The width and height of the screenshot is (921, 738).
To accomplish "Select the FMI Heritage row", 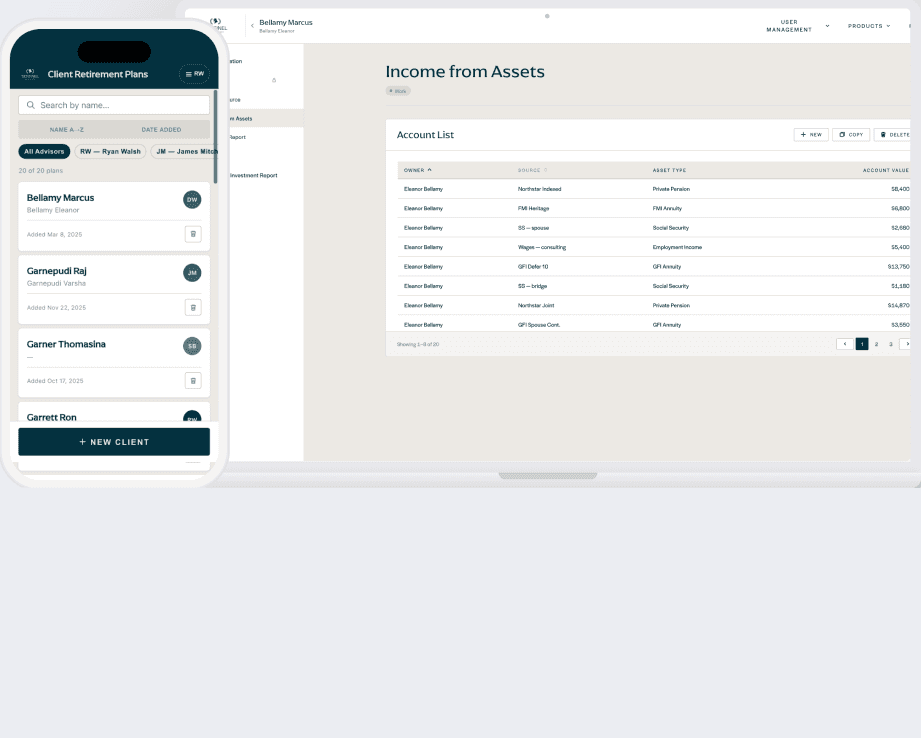I will click(x=654, y=209).
